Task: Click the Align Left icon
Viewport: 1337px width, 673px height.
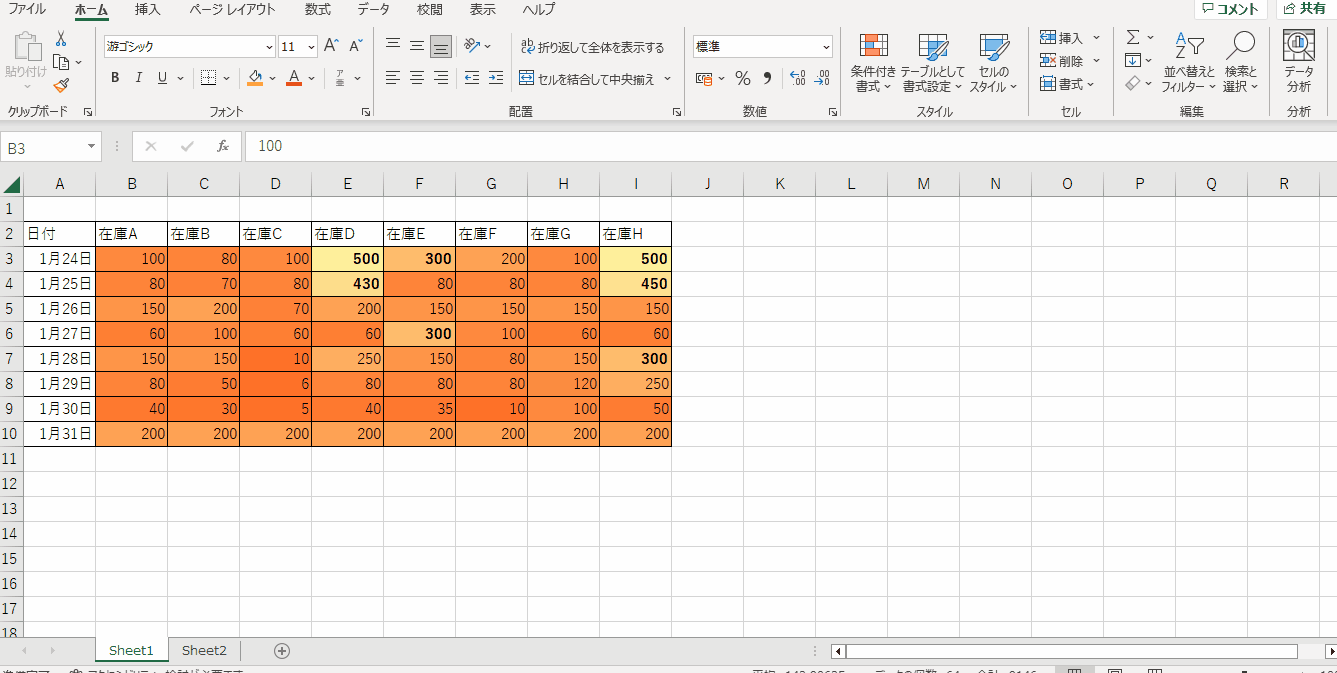Action: point(393,78)
